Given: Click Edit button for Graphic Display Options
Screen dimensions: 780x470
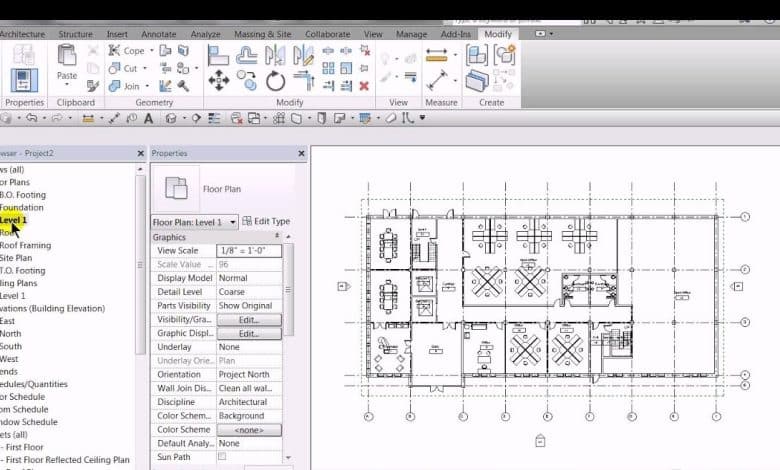Looking at the screenshot, I should (x=249, y=334).
